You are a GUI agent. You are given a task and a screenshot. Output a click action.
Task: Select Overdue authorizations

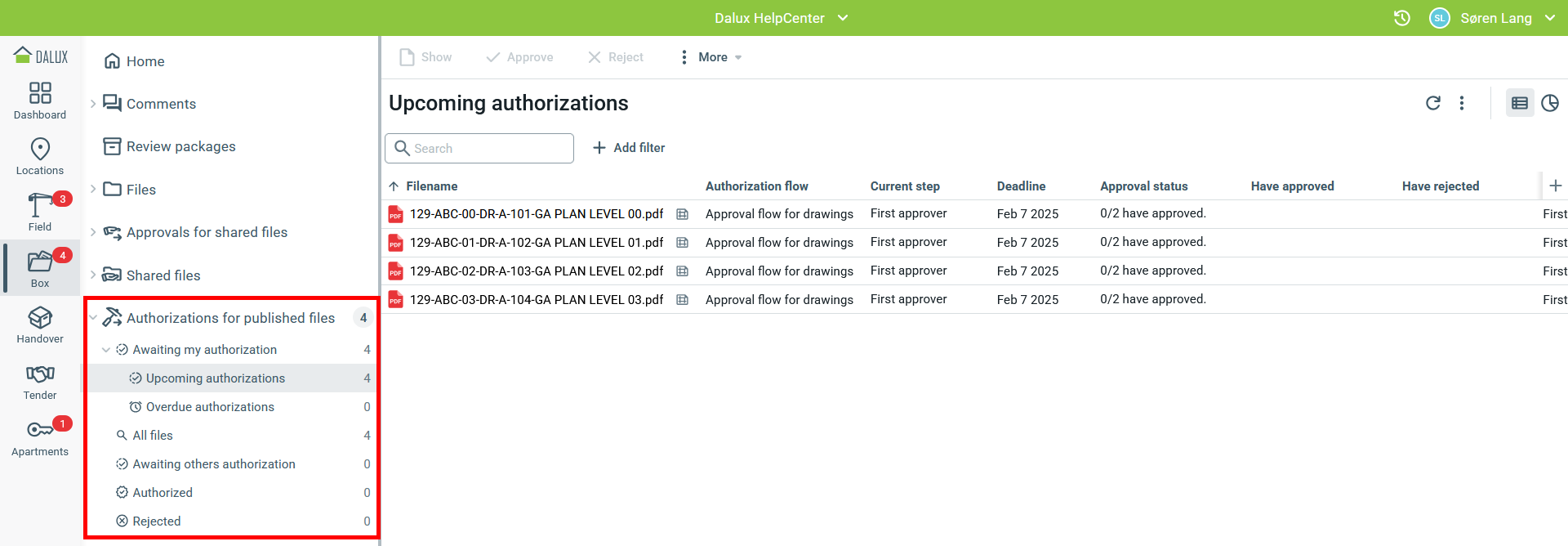click(x=210, y=407)
